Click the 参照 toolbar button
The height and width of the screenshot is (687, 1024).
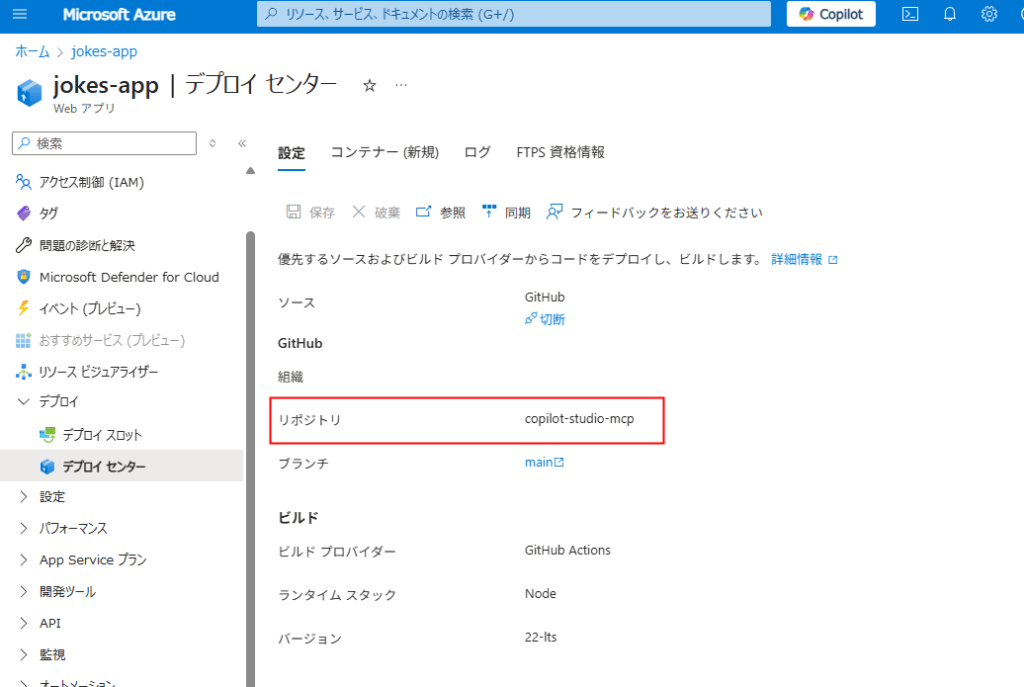pos(441,212)
